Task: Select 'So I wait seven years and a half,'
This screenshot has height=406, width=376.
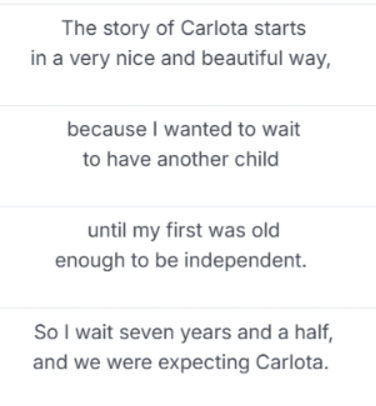Action: pyautogui.click(x=184, y=333)
